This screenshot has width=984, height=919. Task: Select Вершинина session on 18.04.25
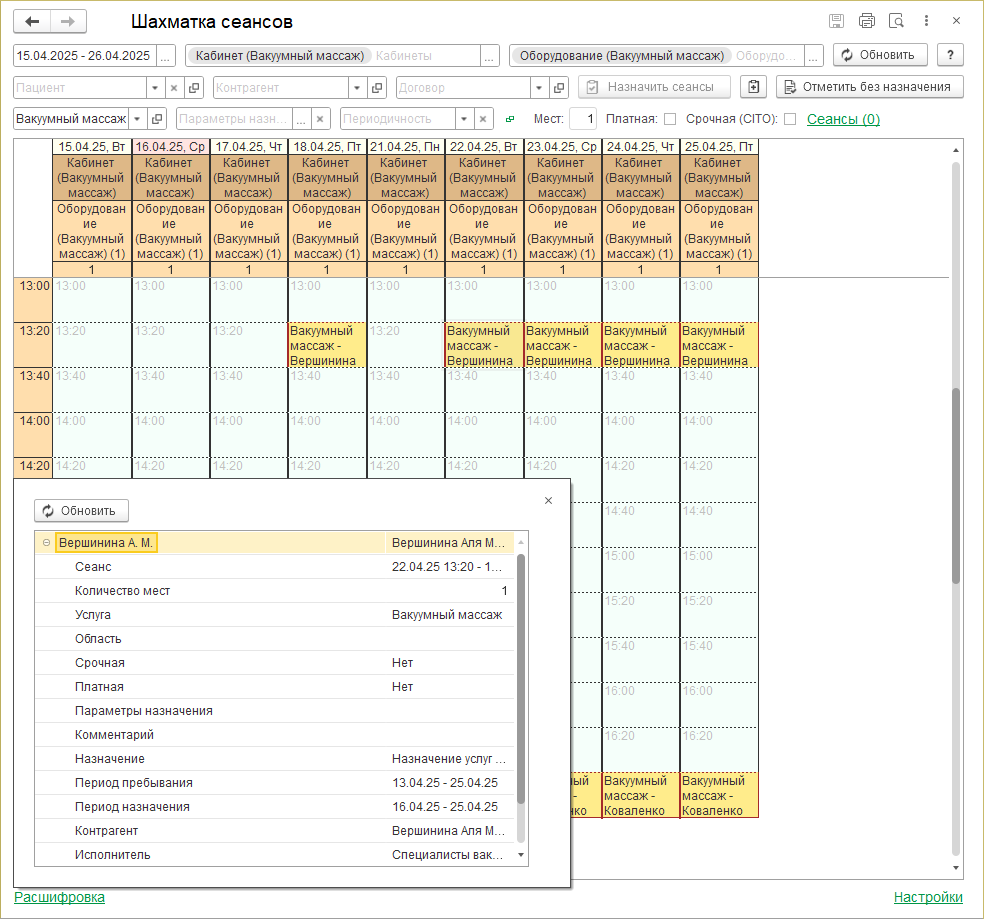click(327, 345)
